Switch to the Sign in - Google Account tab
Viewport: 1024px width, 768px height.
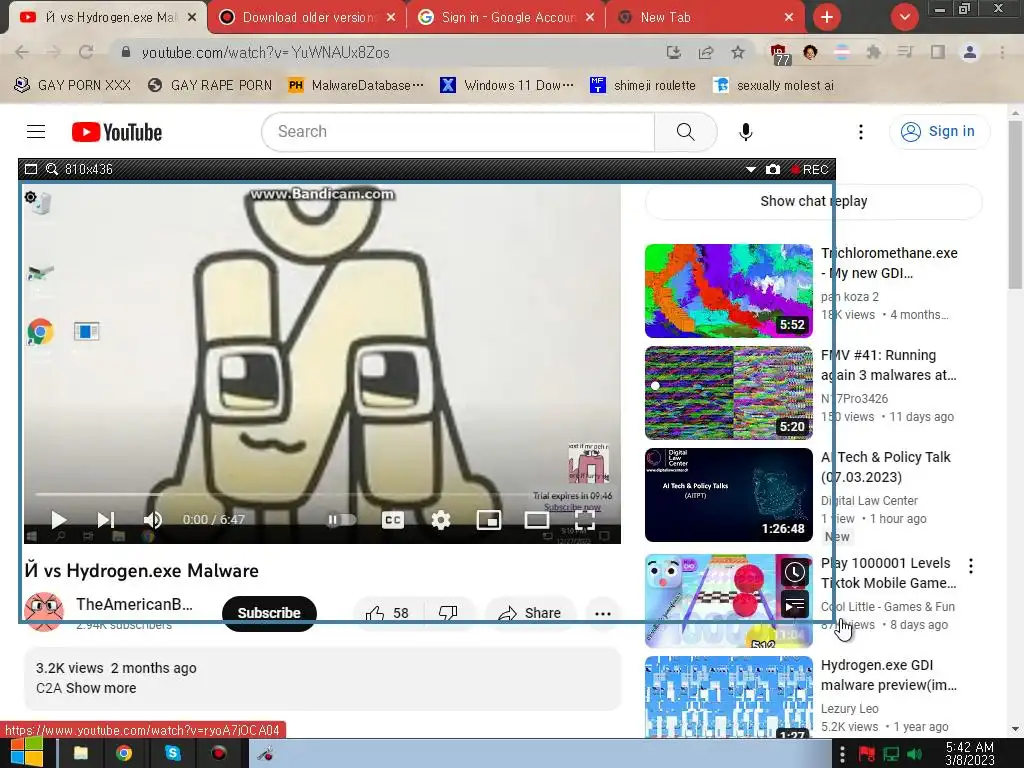[506, 18]
